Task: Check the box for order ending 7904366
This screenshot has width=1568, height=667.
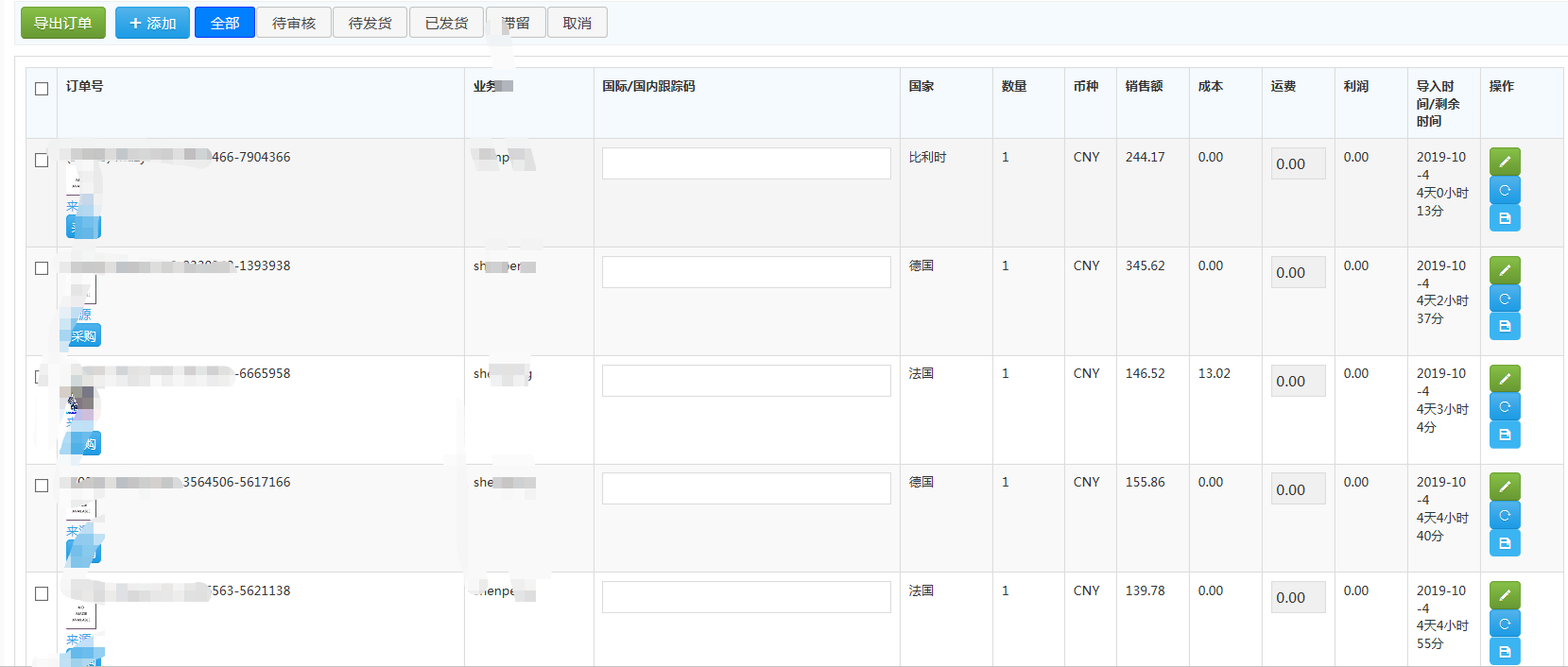Action: tap(42, 161)
